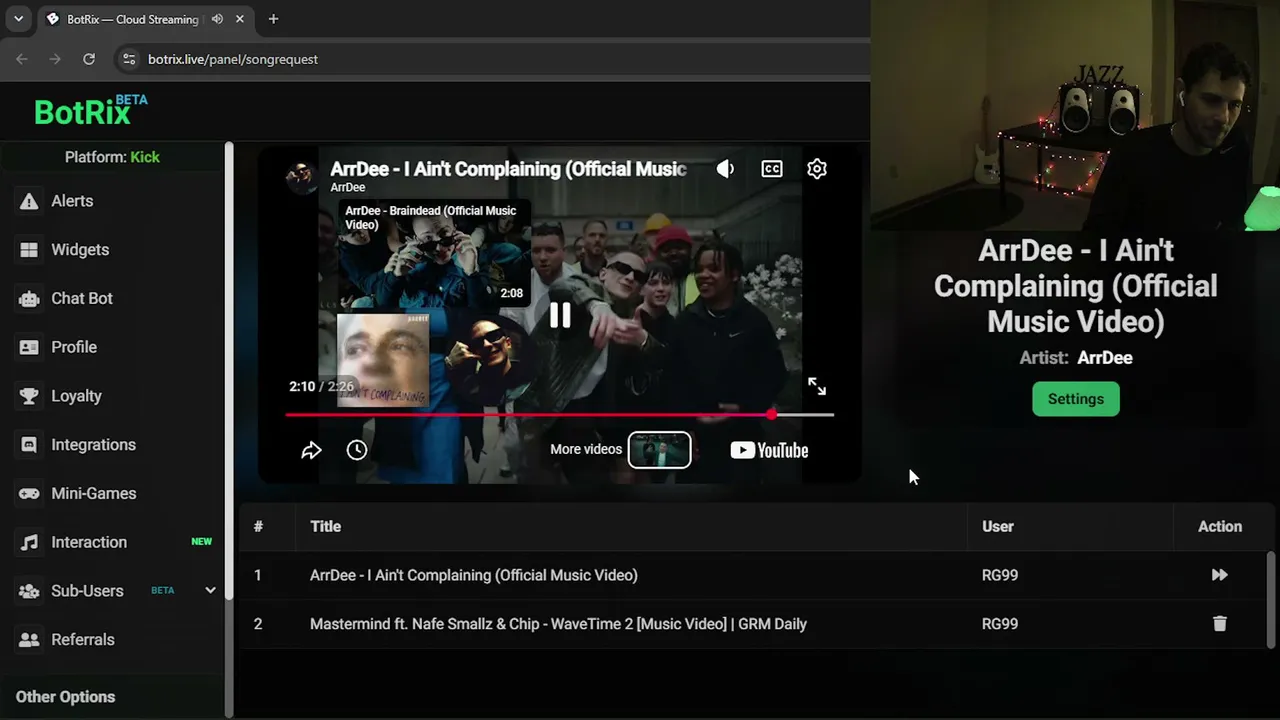Enter fullscreen on the video player
The height and width of the screenshot is (720, 1280).
[817, 386]
